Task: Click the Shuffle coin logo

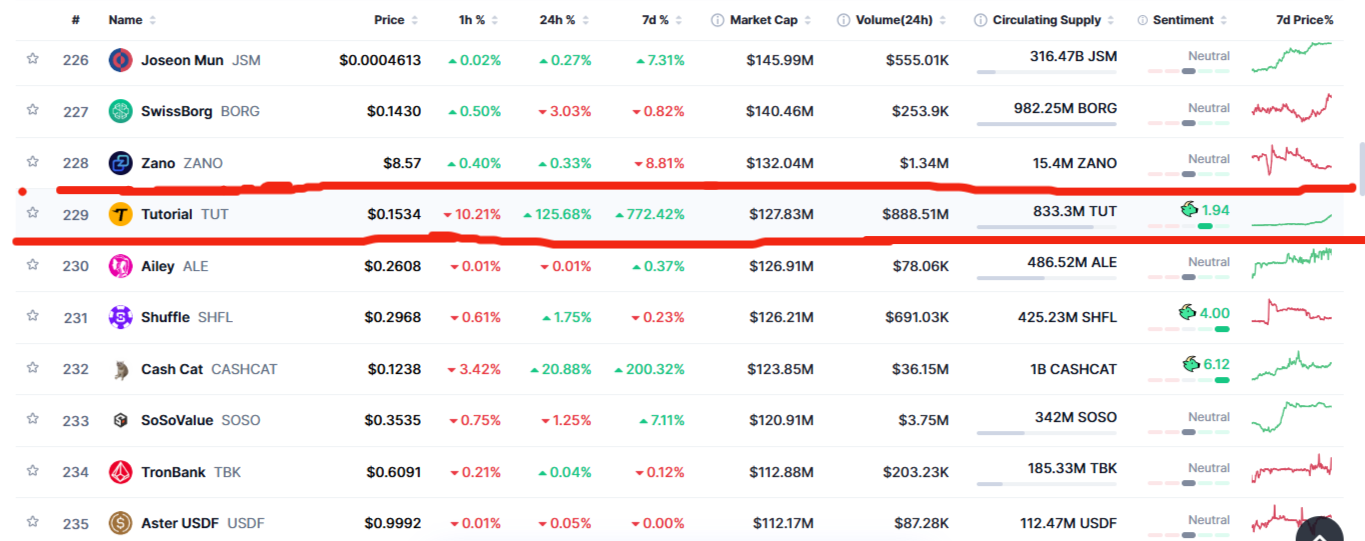Action: (120, 317)
